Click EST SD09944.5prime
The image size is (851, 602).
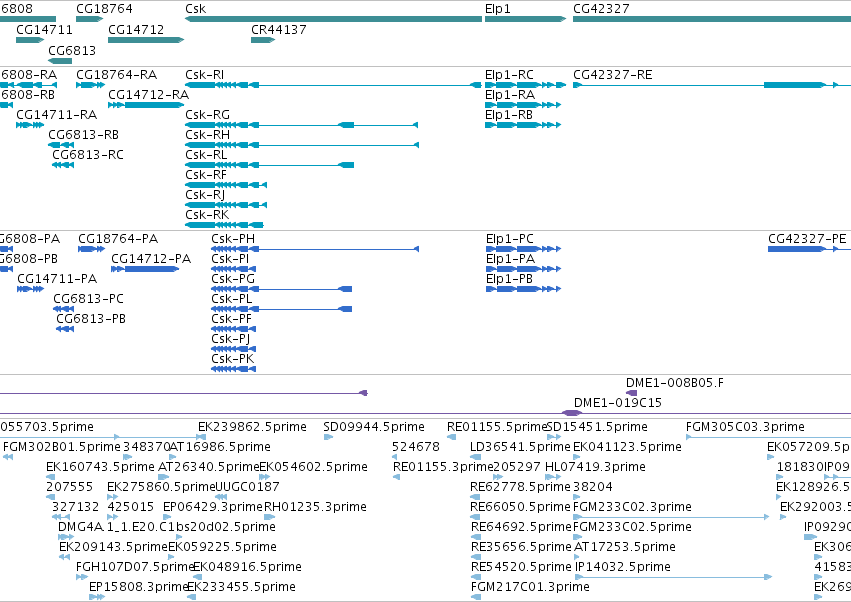click(373, 427)
